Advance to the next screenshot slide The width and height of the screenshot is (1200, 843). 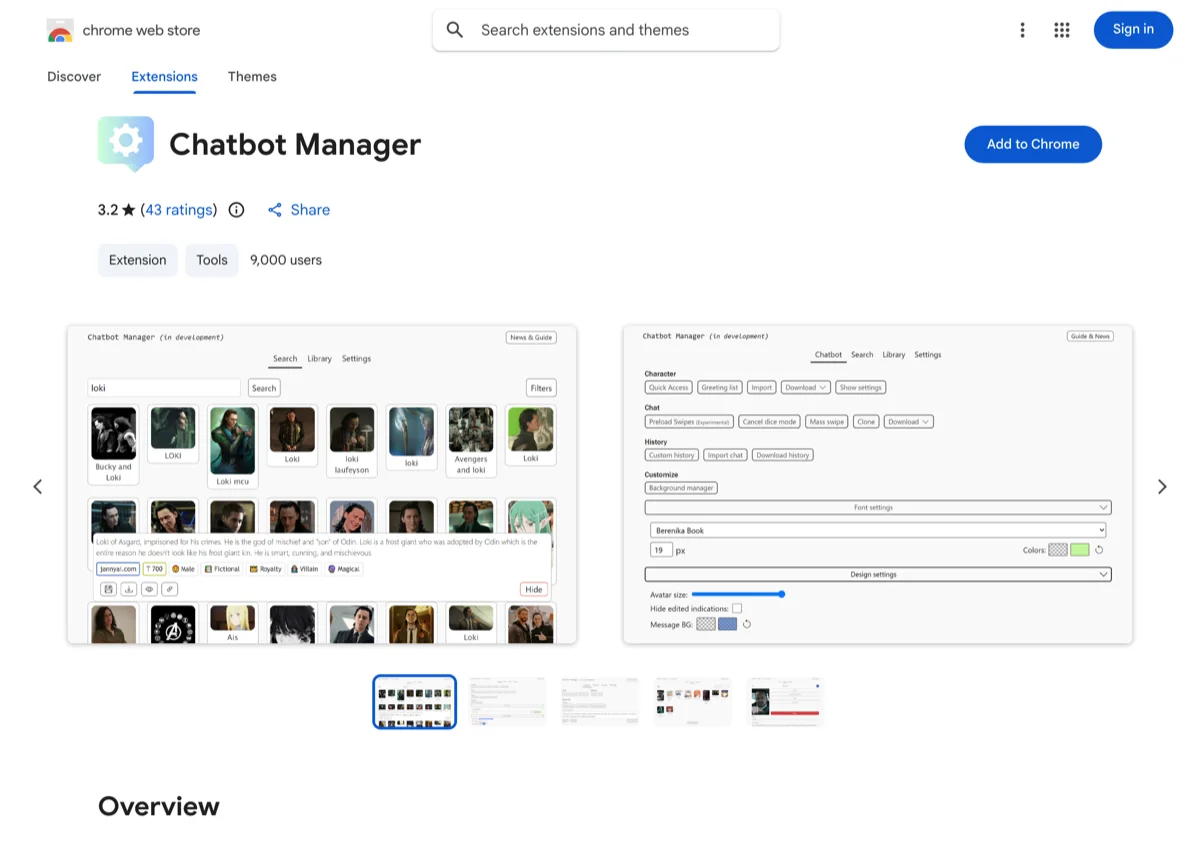(x=1162, y=487)
